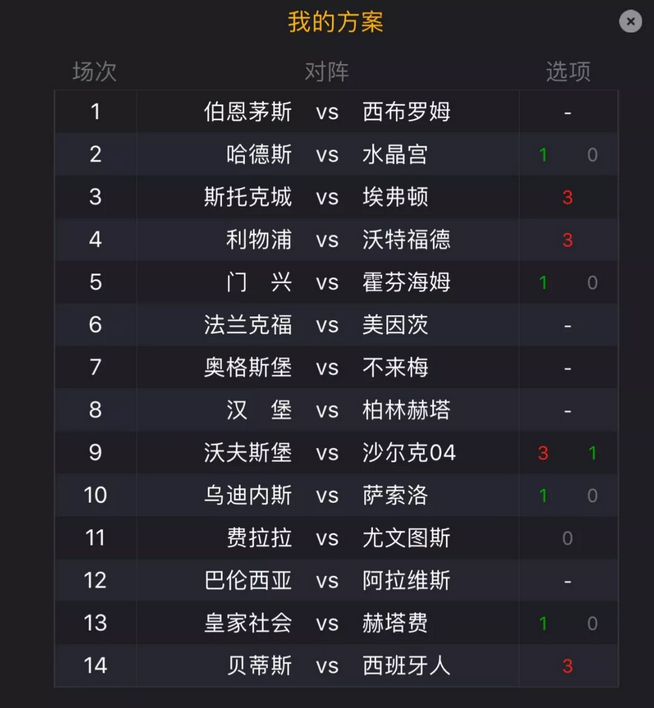Click option 0 for 乌迪内斯 vs 萨索洛

click(593, 496)
